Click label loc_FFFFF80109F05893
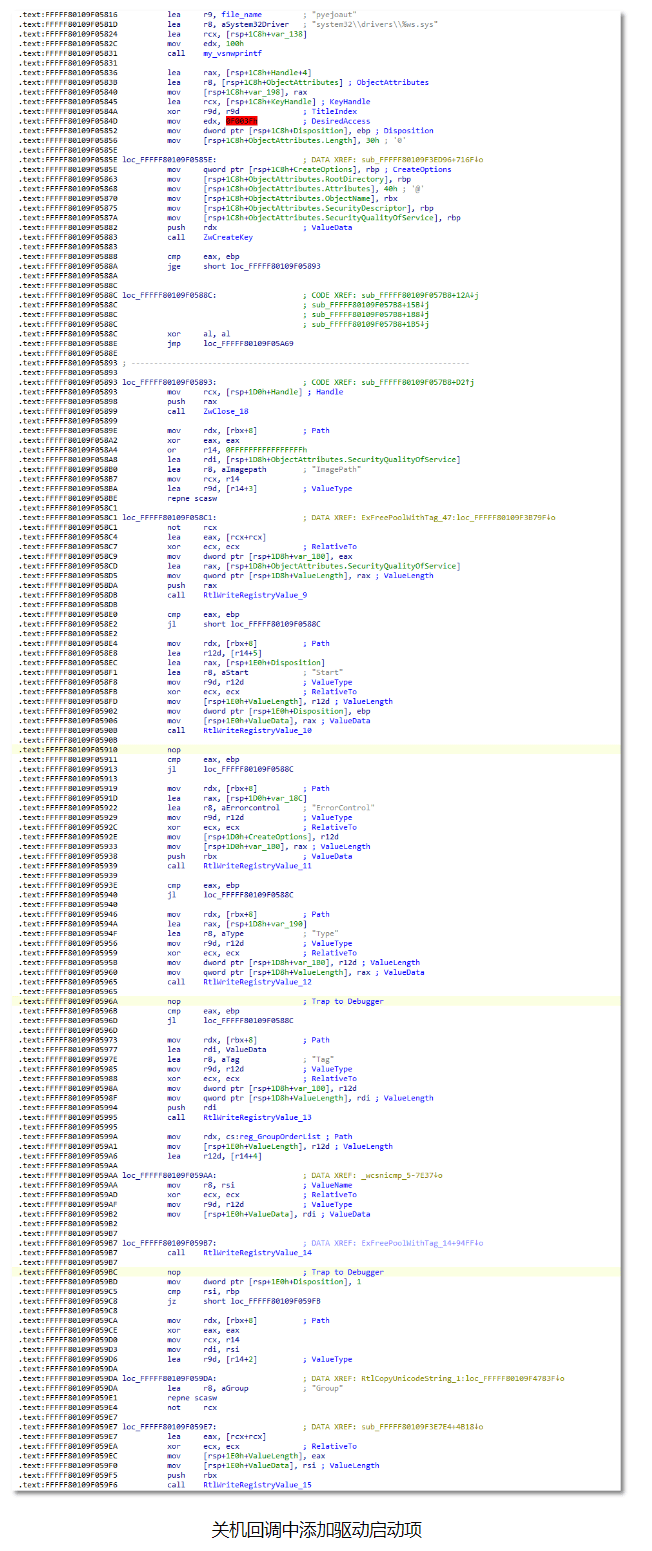This screenshot has height=1551, width=652. (168, 382)
